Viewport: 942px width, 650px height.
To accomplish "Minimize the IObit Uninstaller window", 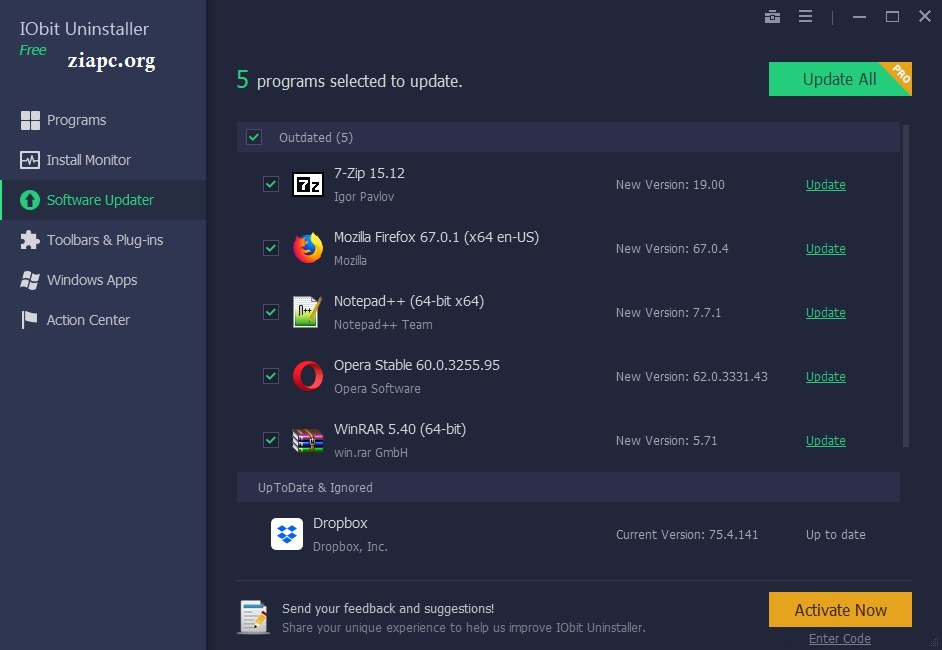I will pos(860,17).
